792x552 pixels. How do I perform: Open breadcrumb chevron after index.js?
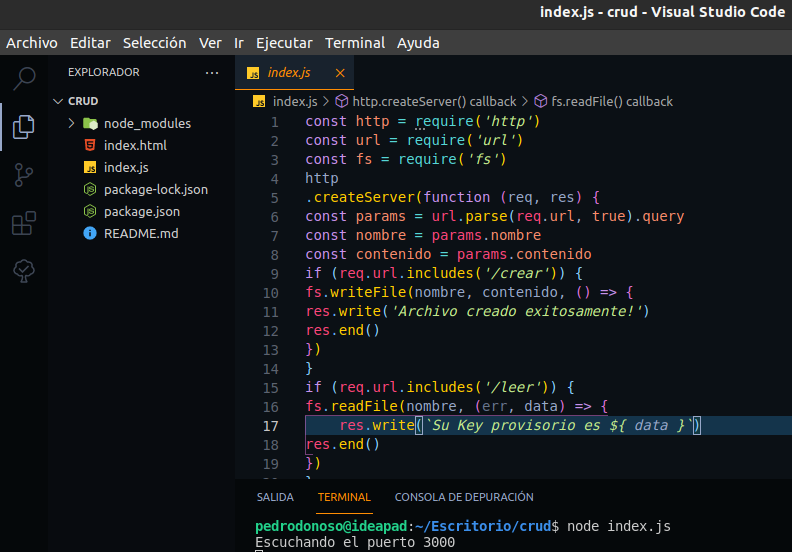[326, 102]
